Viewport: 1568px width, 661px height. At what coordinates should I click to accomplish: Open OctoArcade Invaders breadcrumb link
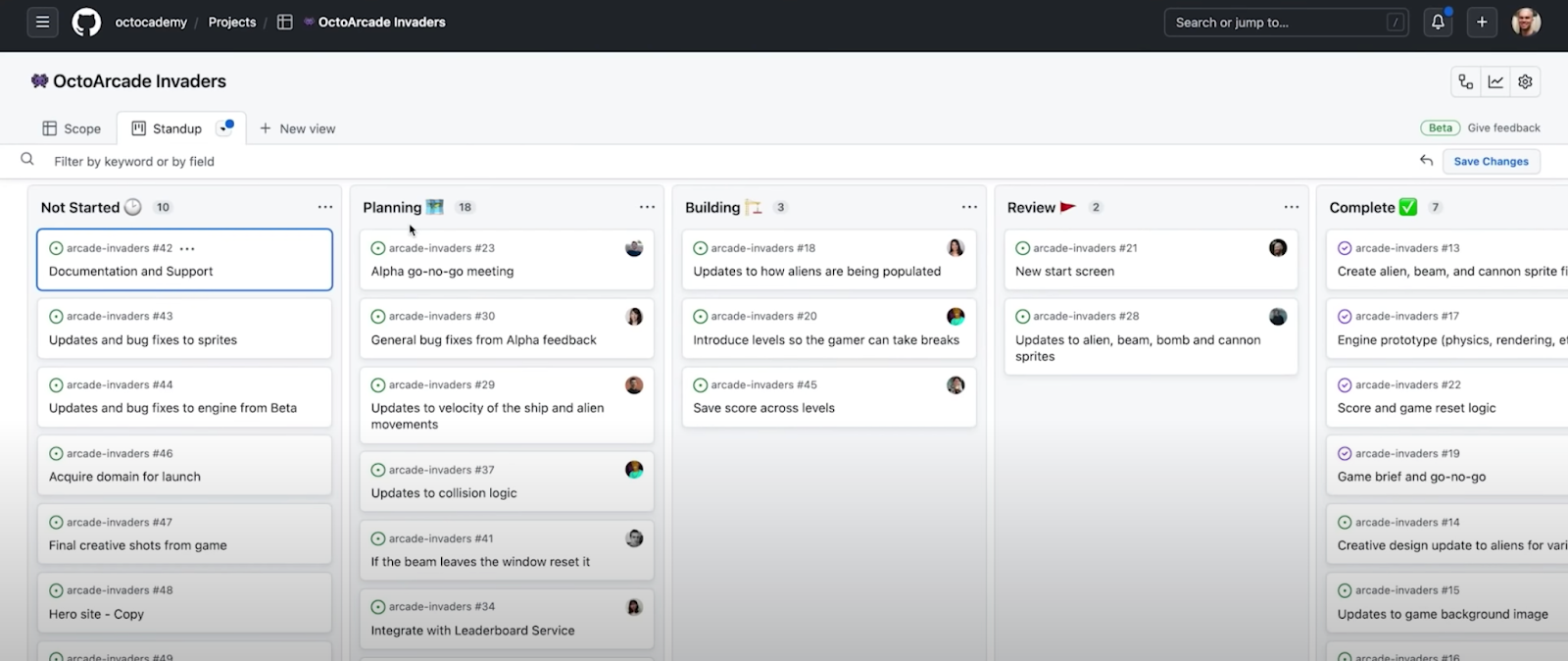(374, 22)
